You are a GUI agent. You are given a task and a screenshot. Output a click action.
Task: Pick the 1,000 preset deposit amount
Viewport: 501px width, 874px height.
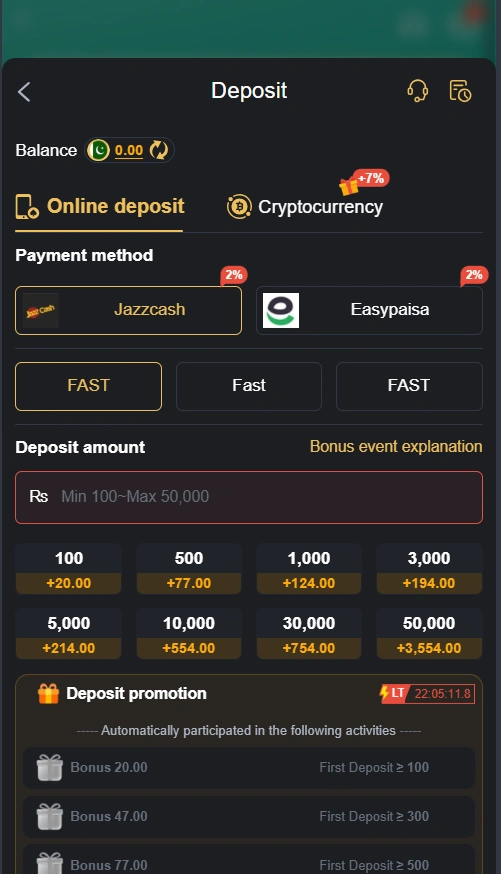[309, 569]
